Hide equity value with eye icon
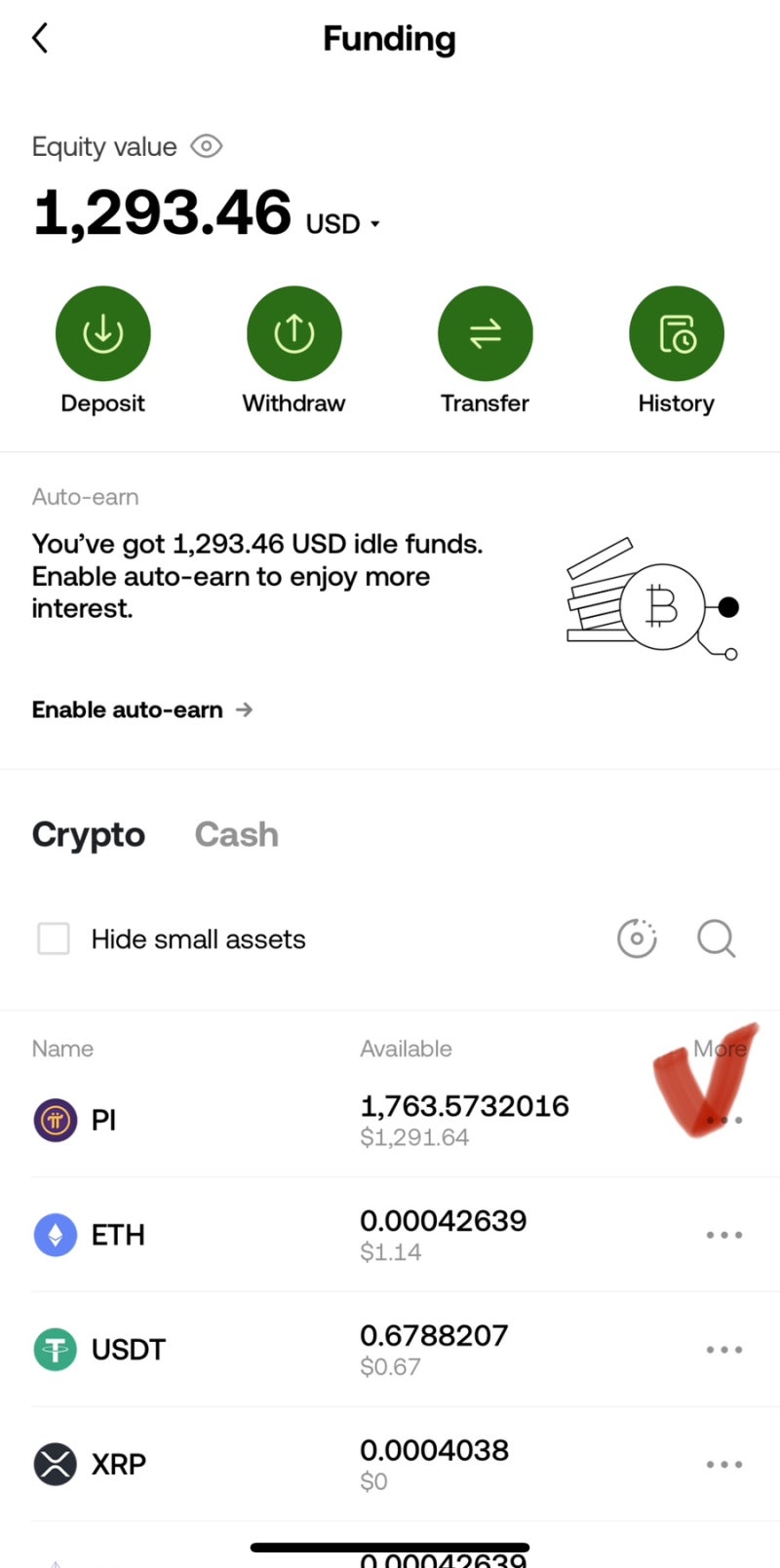Viewport: 780px width, 1568px height. (207, 146)
